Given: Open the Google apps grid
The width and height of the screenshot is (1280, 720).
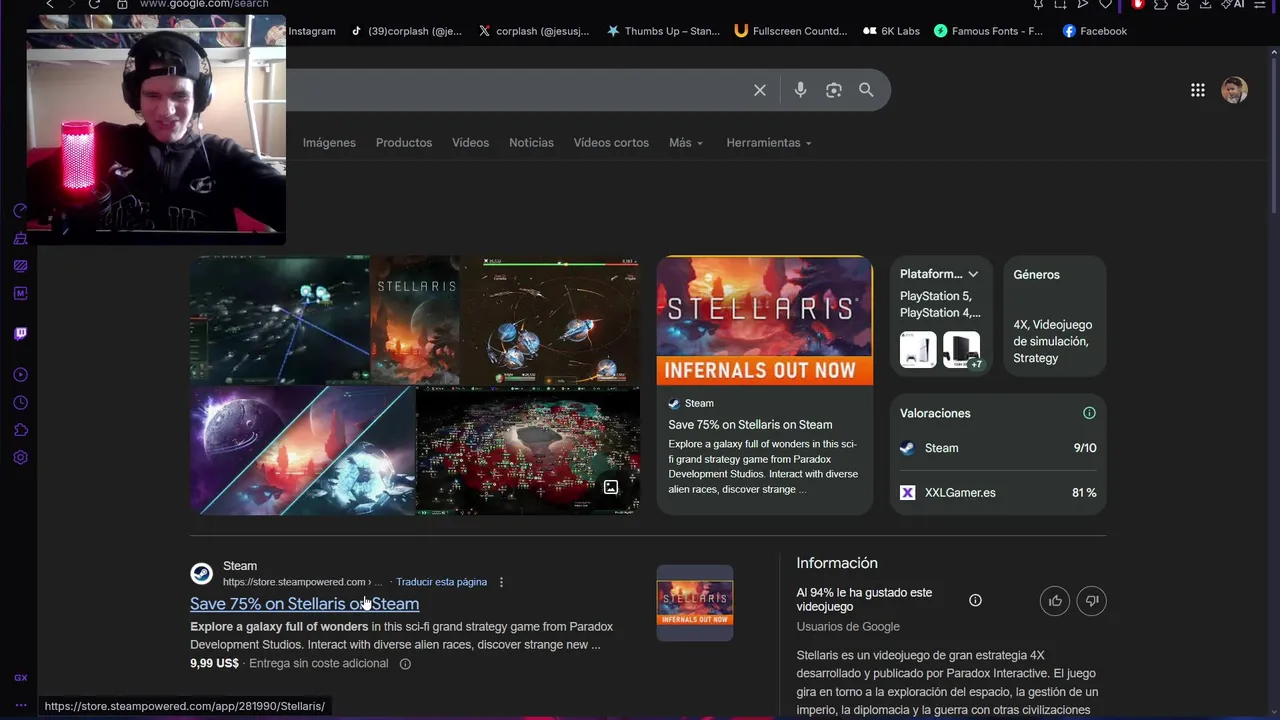Looking at the screenshot, I should point(1198,90).
